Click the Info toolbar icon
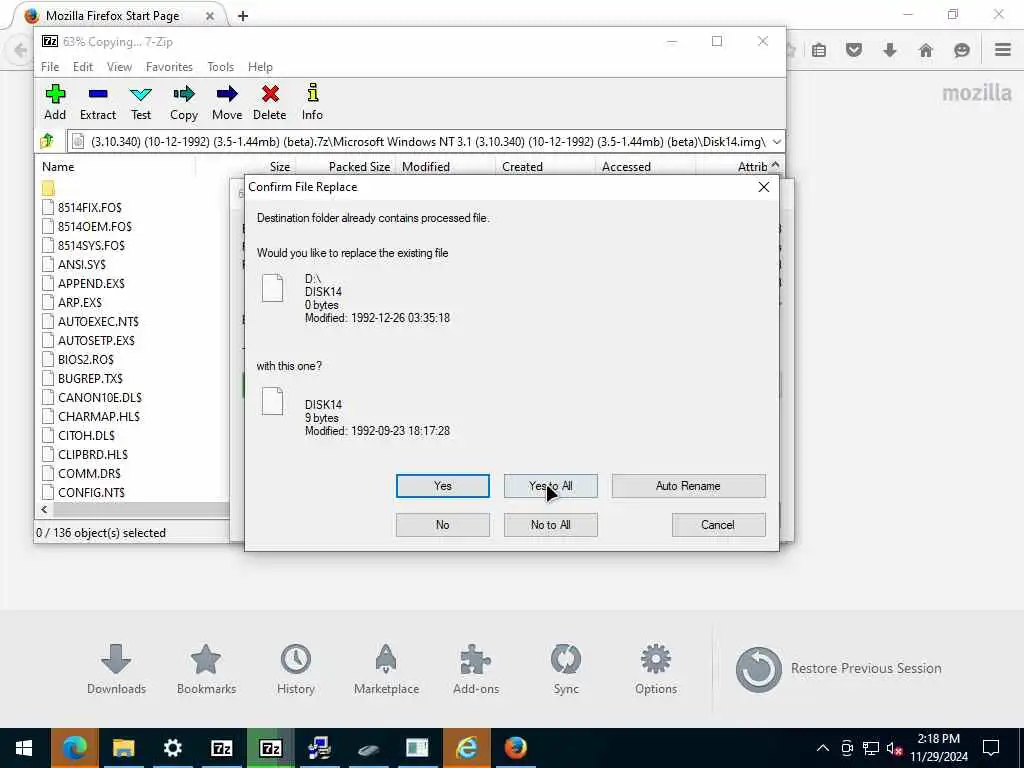 312,103
